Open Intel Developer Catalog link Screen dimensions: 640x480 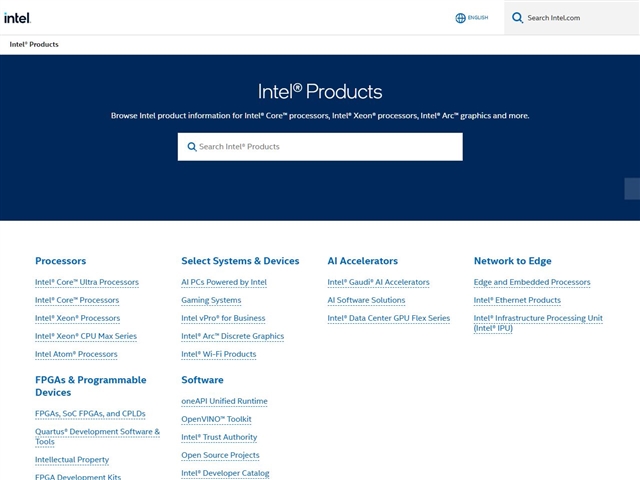225,473
